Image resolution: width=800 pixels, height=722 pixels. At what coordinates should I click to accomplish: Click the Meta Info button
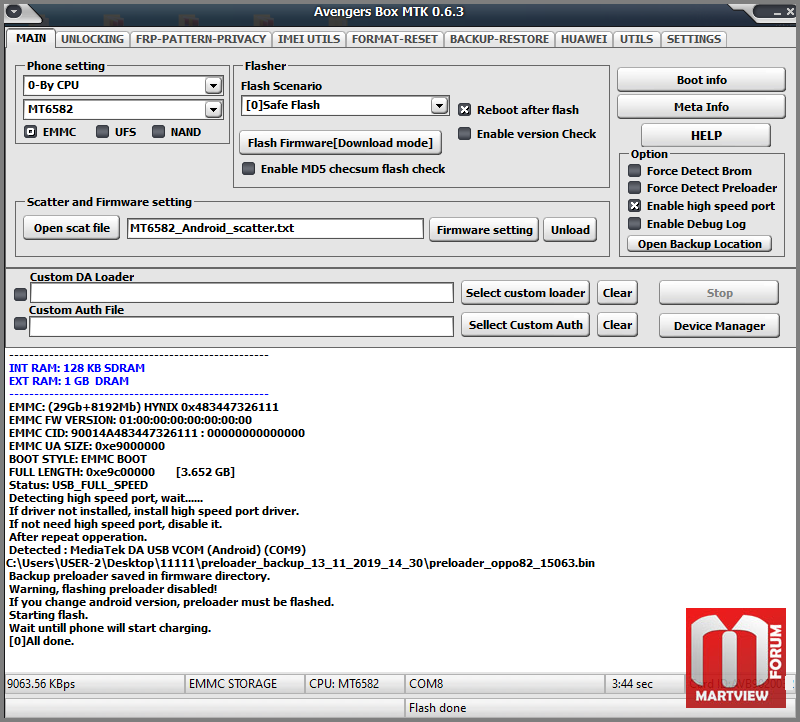(701, 107)
